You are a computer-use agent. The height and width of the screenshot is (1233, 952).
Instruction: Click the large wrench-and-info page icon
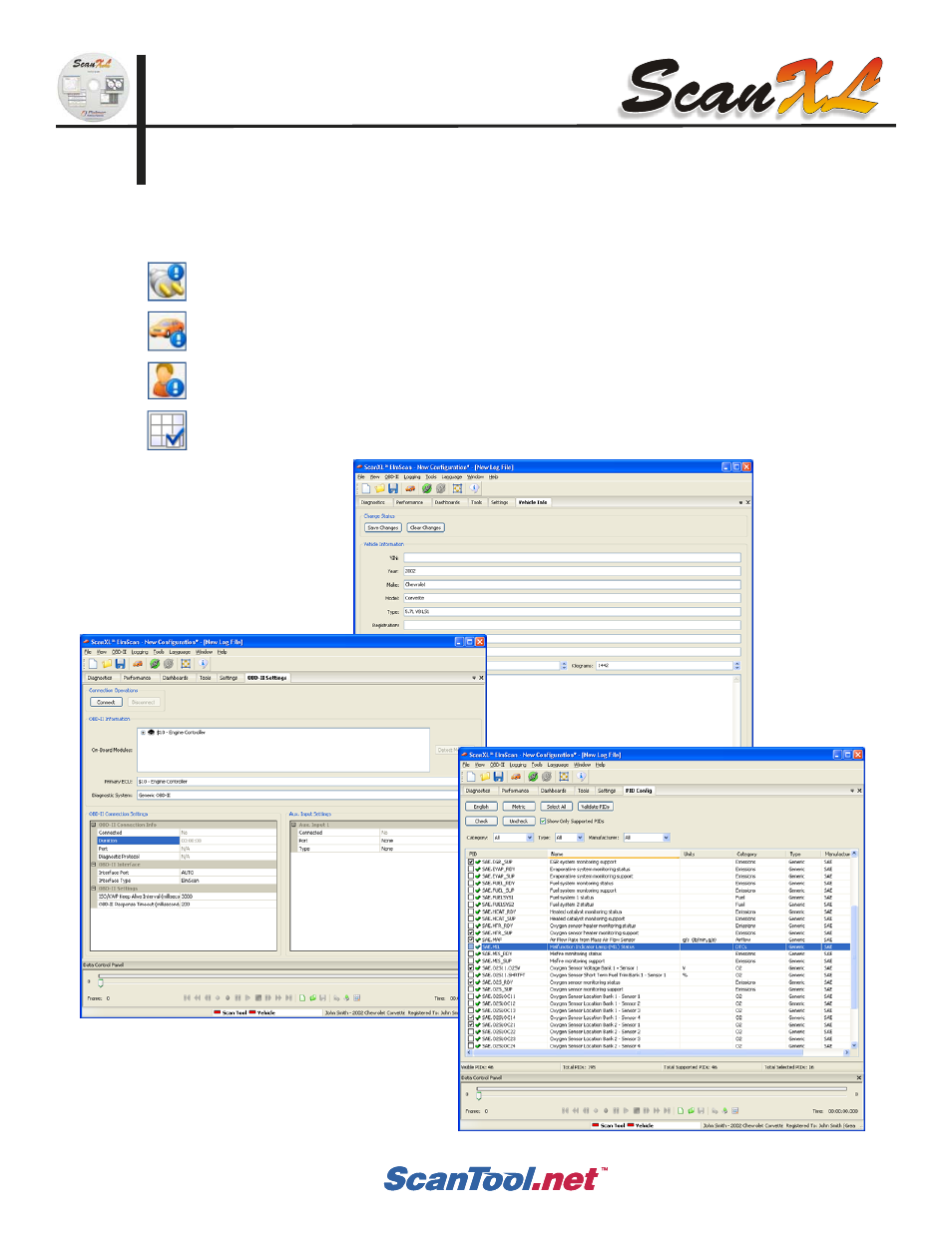(167, 282)
